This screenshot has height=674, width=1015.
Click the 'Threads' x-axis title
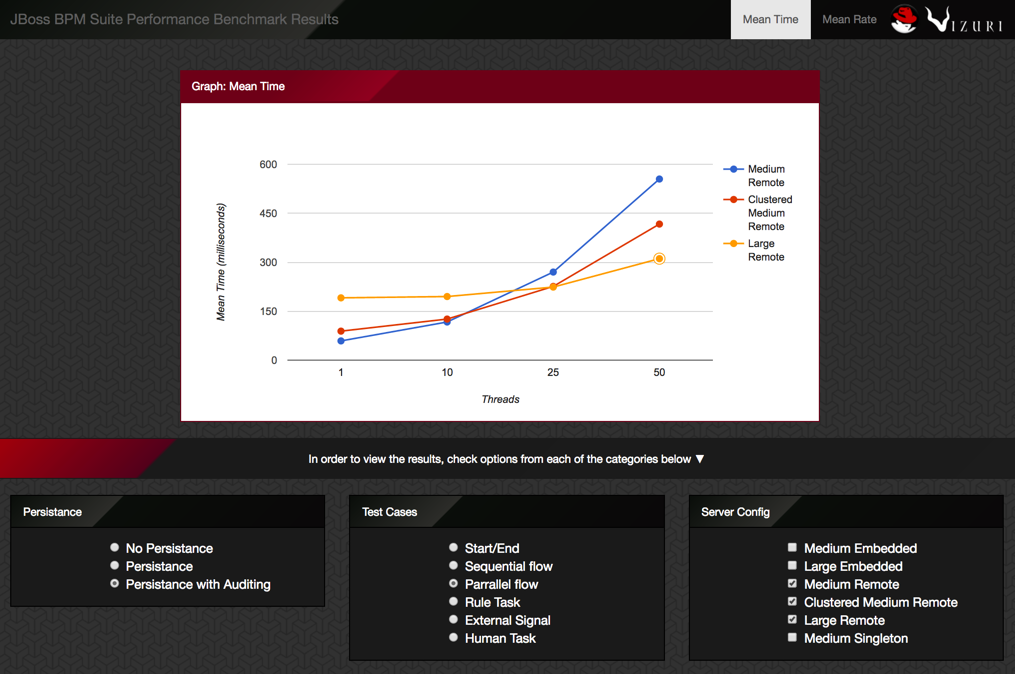click(500, 399)
